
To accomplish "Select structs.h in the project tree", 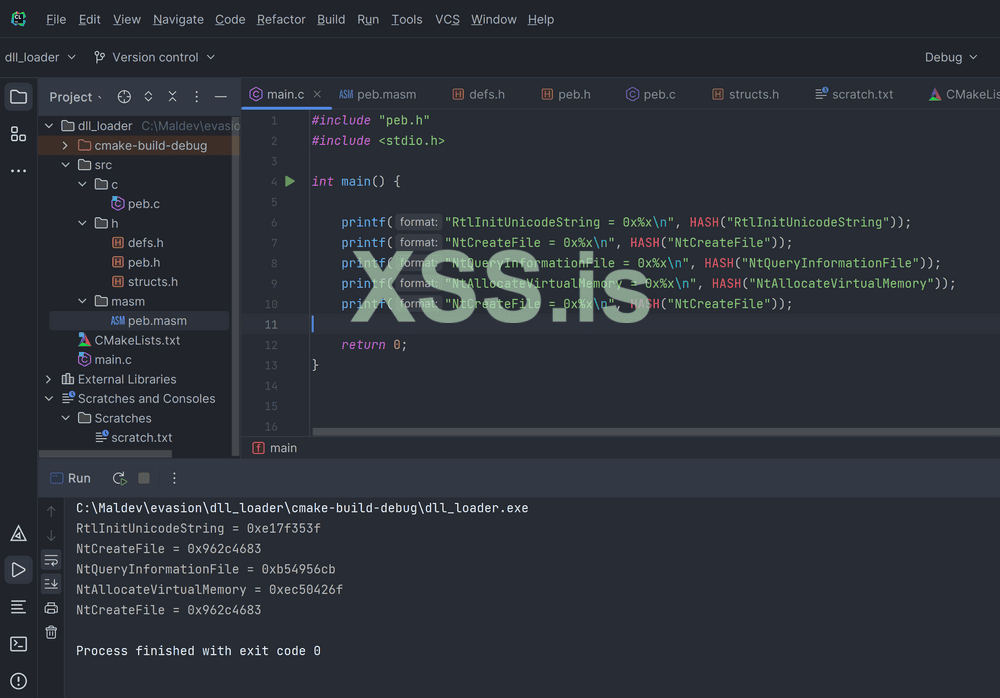I will point(145,282).
